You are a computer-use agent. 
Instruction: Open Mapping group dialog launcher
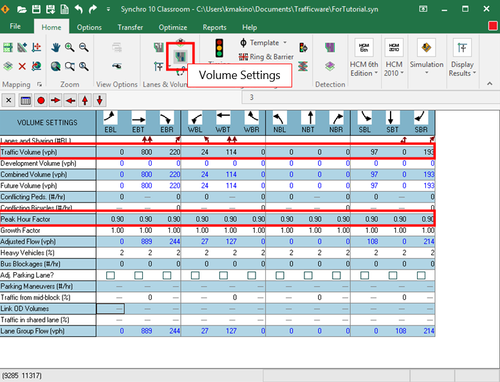pos(40,85)
